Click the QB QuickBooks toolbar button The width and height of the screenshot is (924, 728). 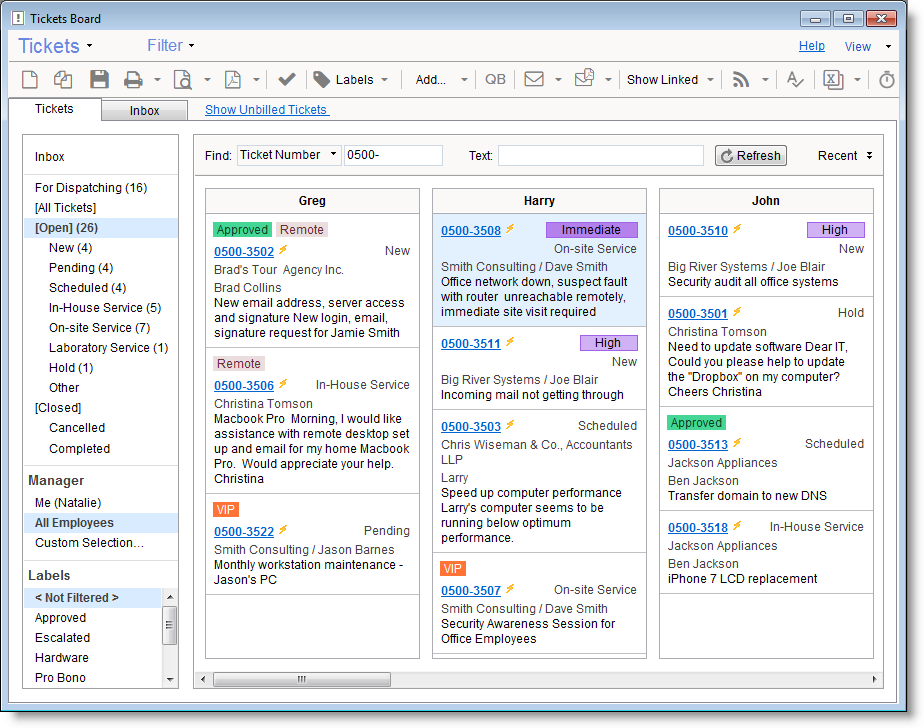[495, 80]
